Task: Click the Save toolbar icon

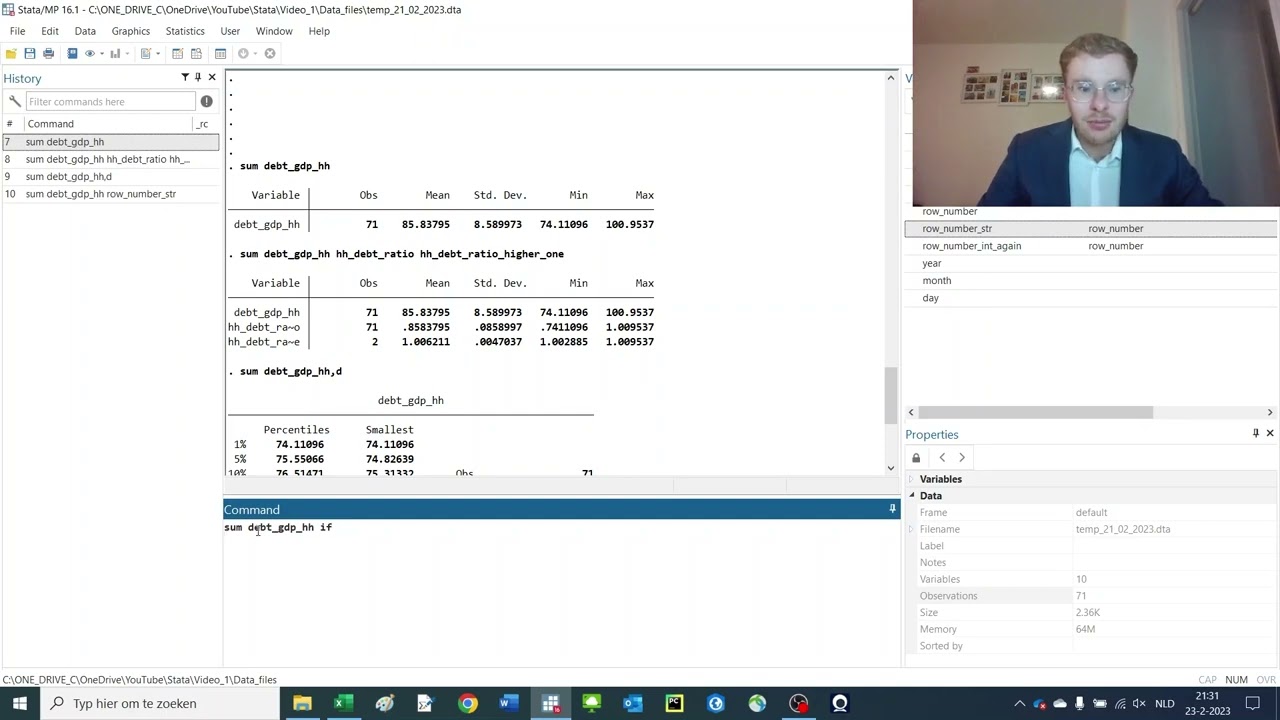Action: coord(30,53)
